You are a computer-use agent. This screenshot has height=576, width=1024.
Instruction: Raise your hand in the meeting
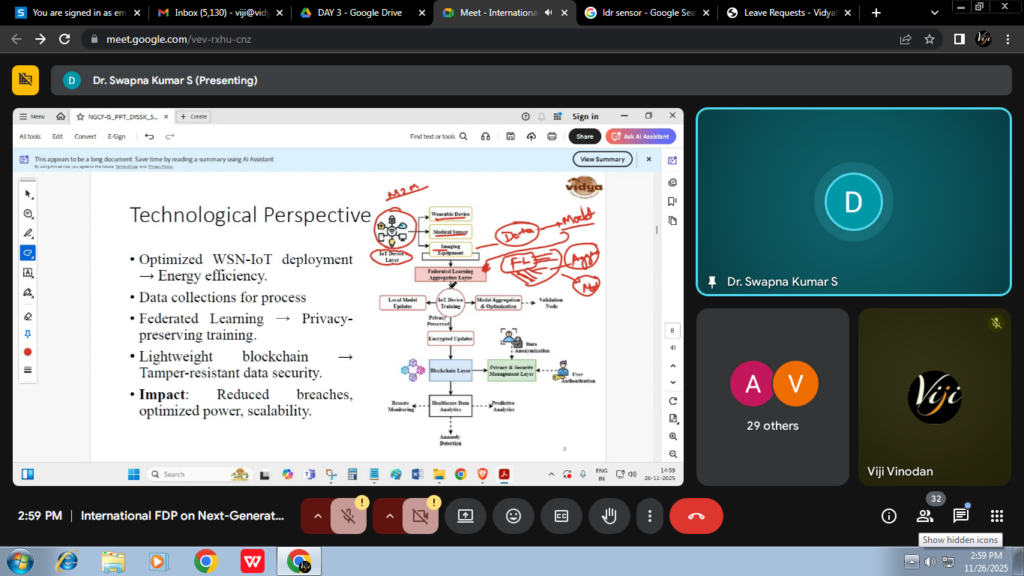click(x=608, y=516)
